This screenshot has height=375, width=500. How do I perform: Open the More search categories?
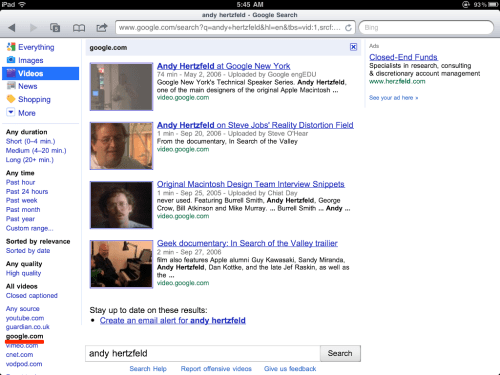click(x=27, y=113)
